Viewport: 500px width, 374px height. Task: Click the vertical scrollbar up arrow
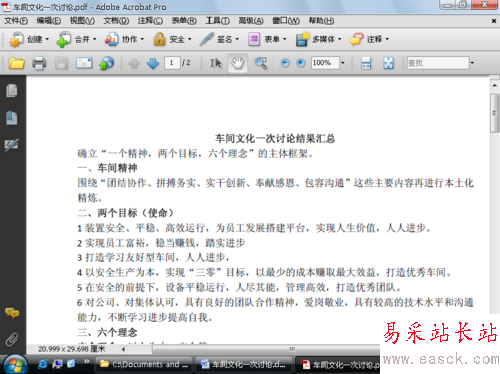494,85
